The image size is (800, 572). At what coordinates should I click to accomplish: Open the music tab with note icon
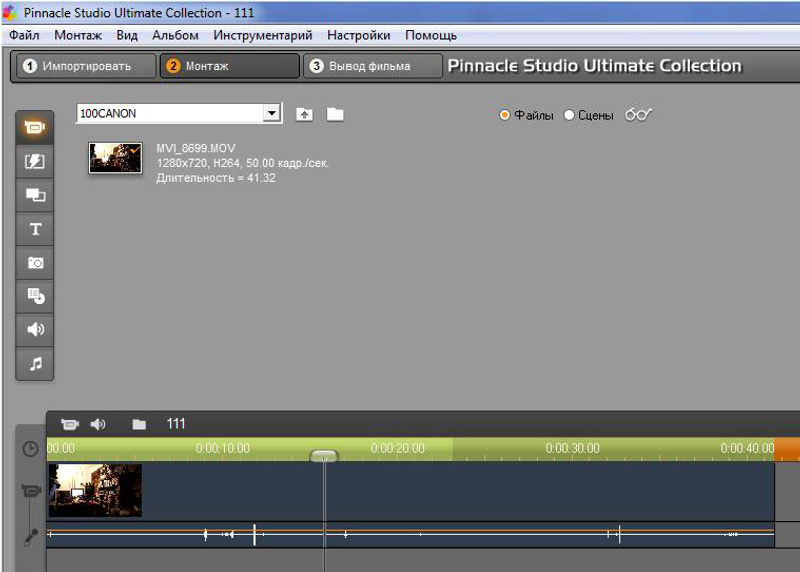click(x=36, y=363)
